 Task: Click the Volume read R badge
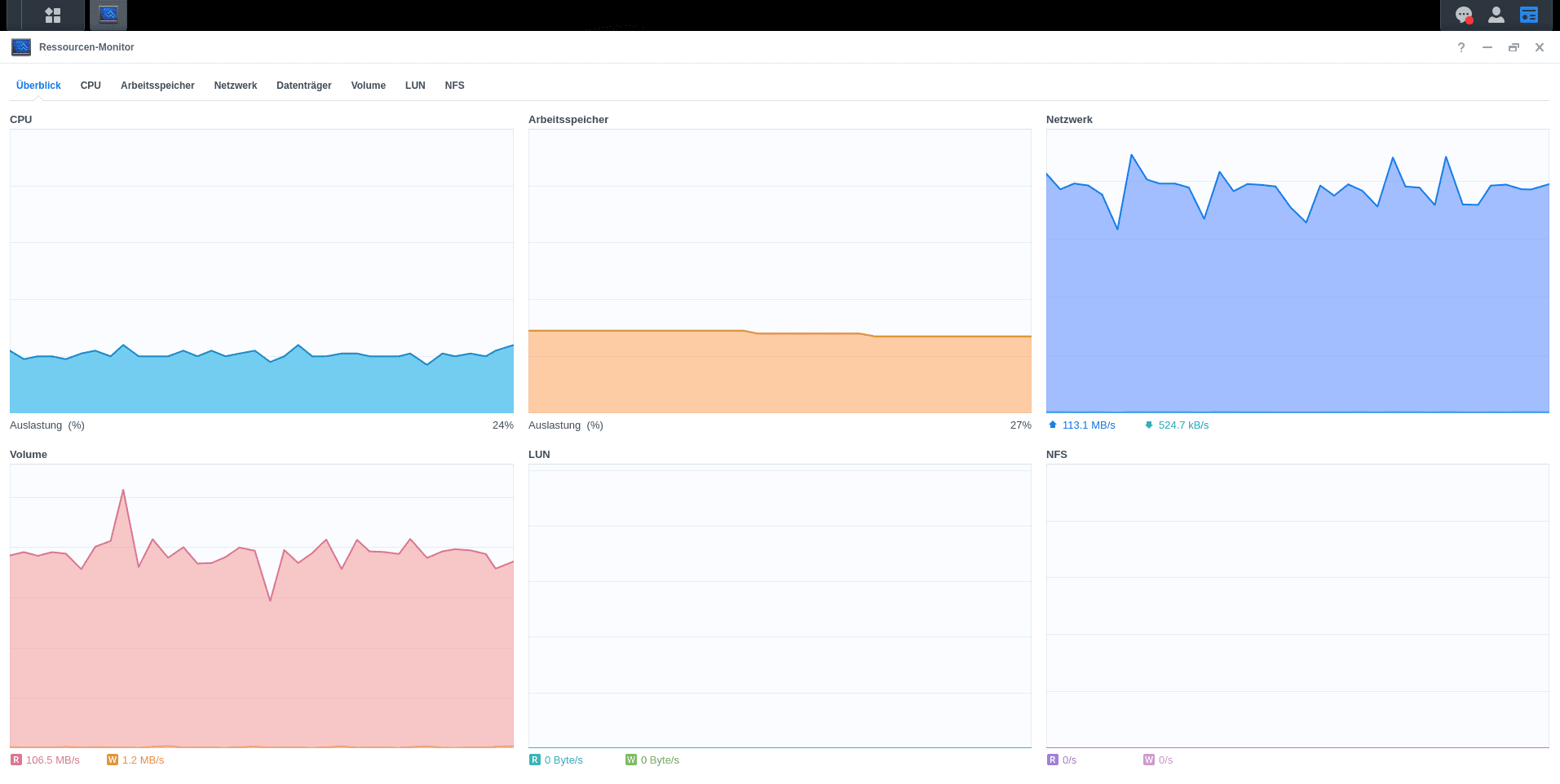(16, 760)
